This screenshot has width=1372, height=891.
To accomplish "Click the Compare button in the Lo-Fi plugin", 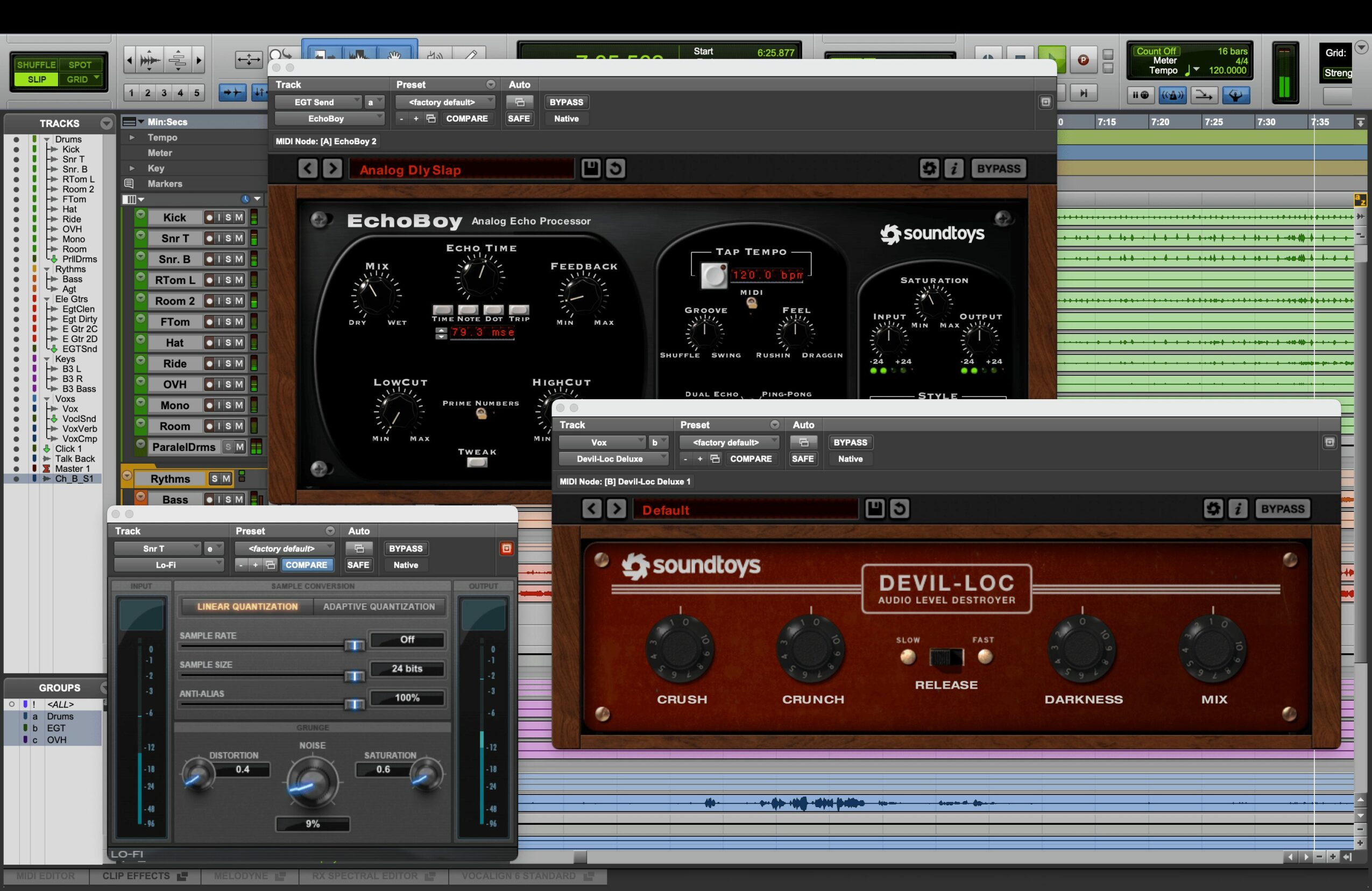I will pos(306,565).
